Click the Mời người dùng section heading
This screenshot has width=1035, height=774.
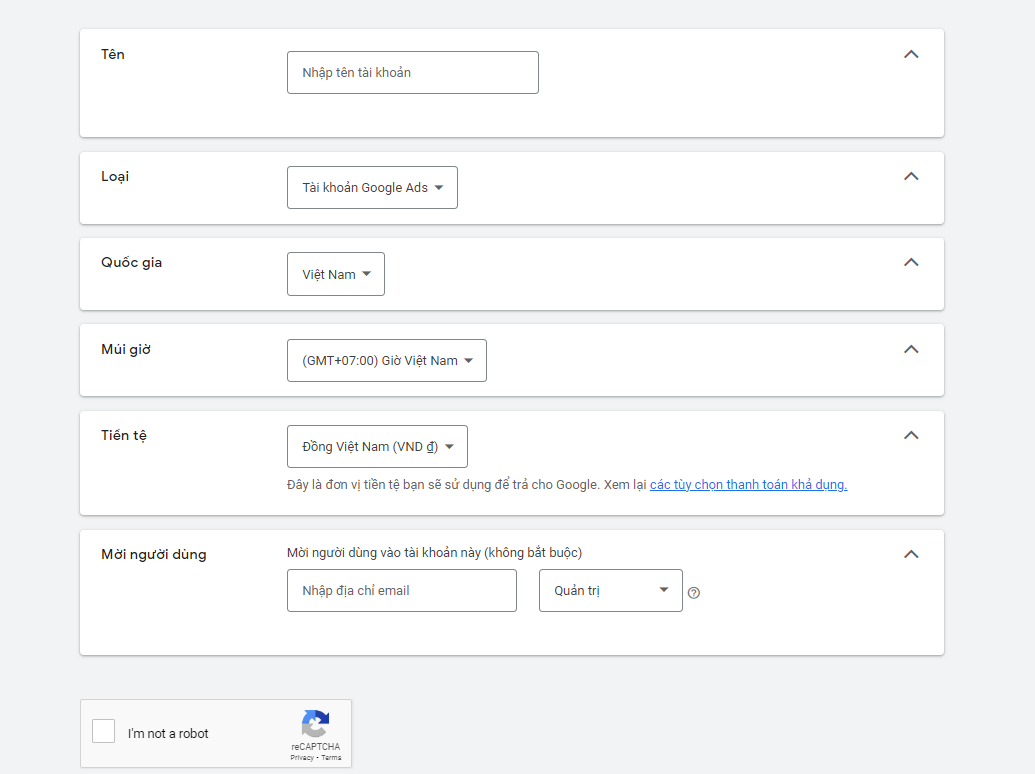tap(154, 554)
